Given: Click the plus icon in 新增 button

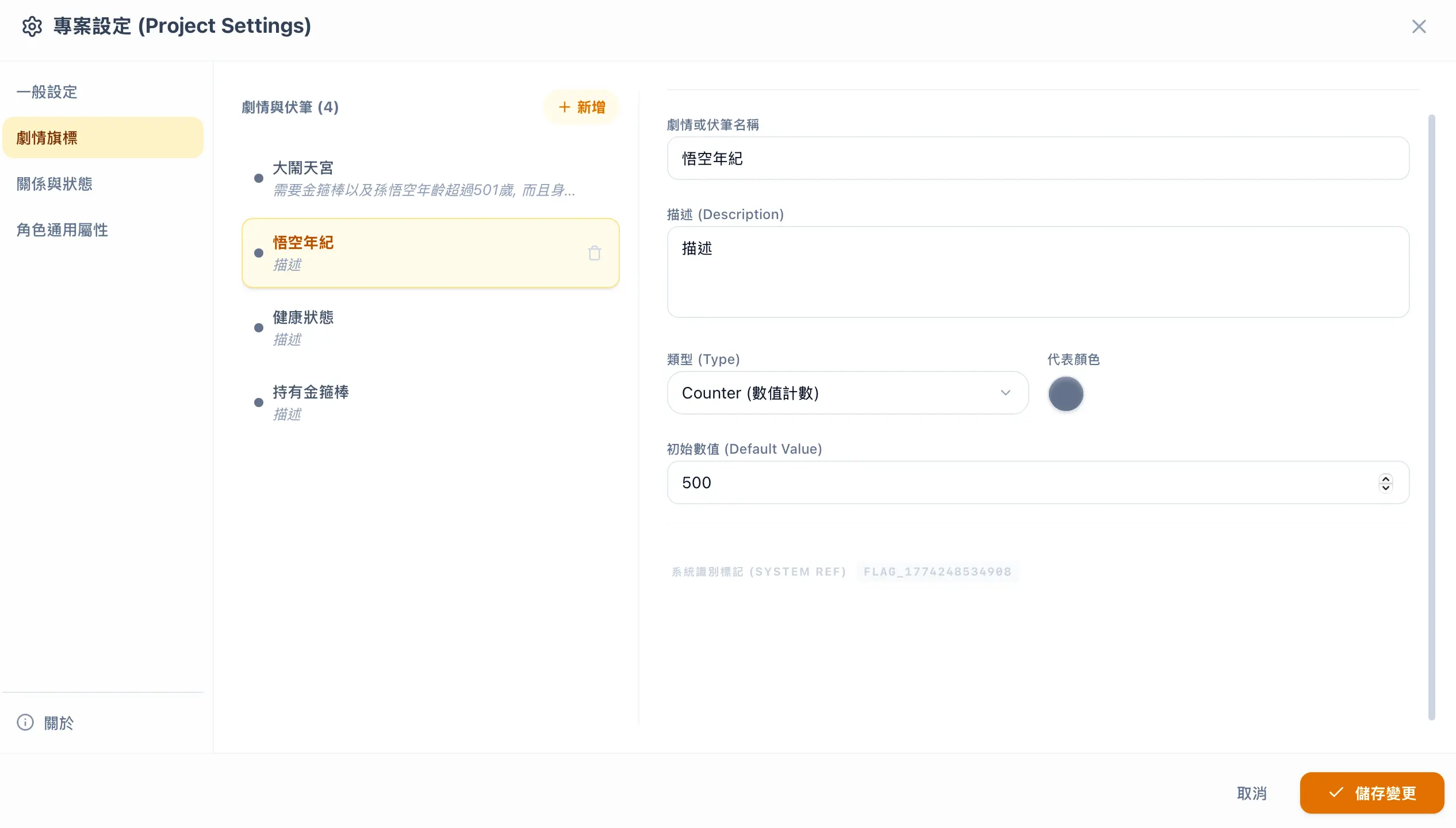Looking at the screenshot, I should click(x=565, y=107).
